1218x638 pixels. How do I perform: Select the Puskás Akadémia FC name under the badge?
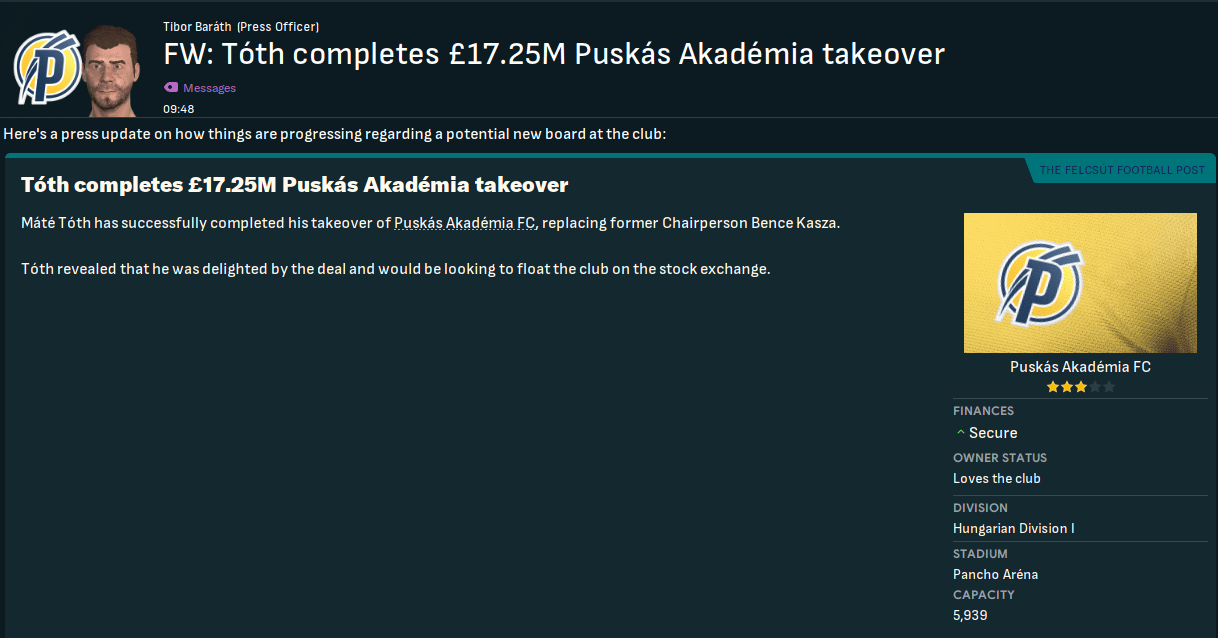[1080, 367]
